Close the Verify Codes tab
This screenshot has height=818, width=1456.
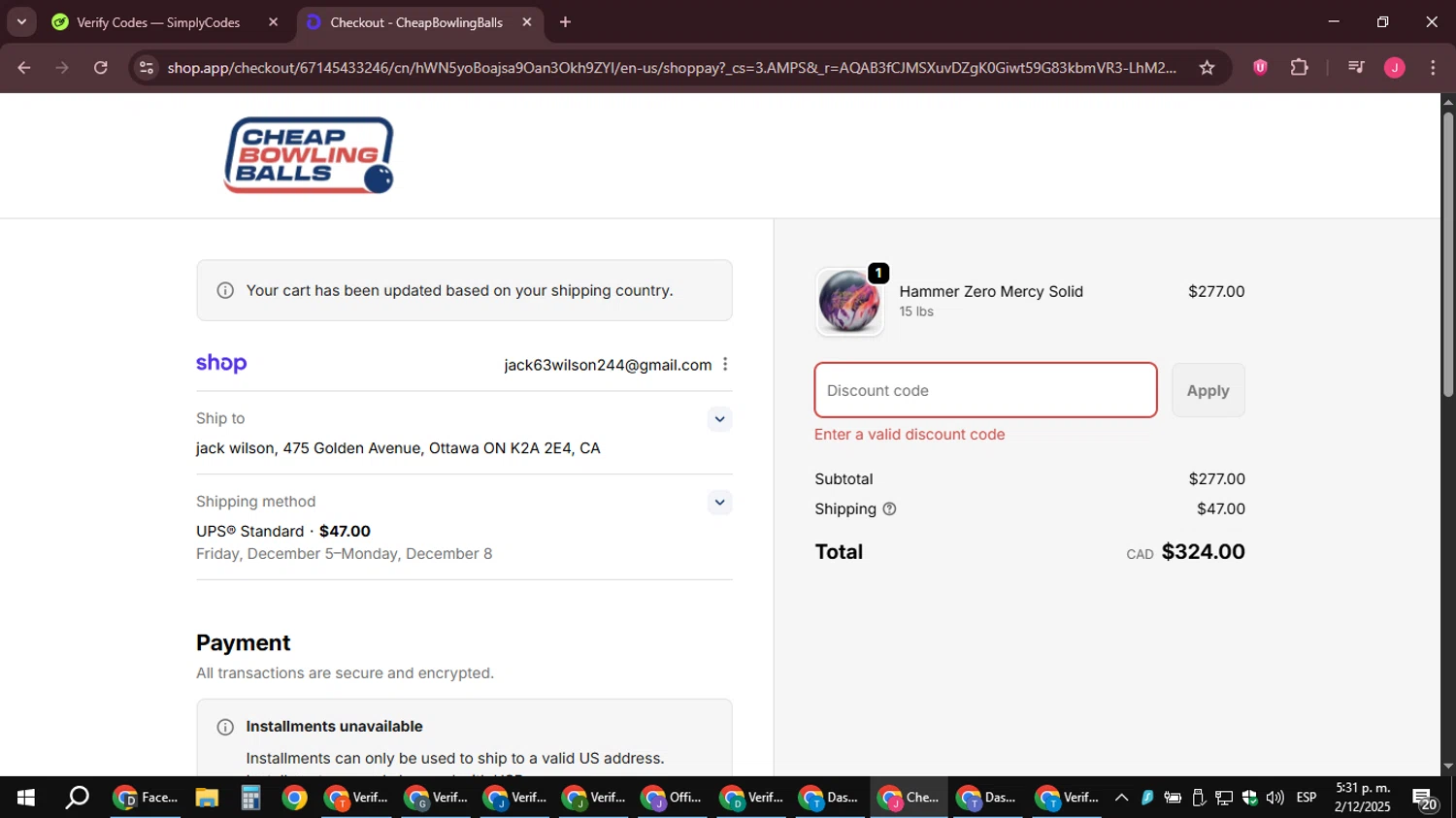coord(273,22)
